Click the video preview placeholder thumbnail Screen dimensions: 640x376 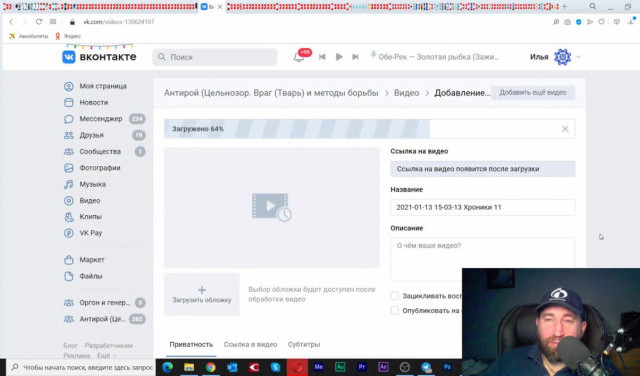click(271, 207)
